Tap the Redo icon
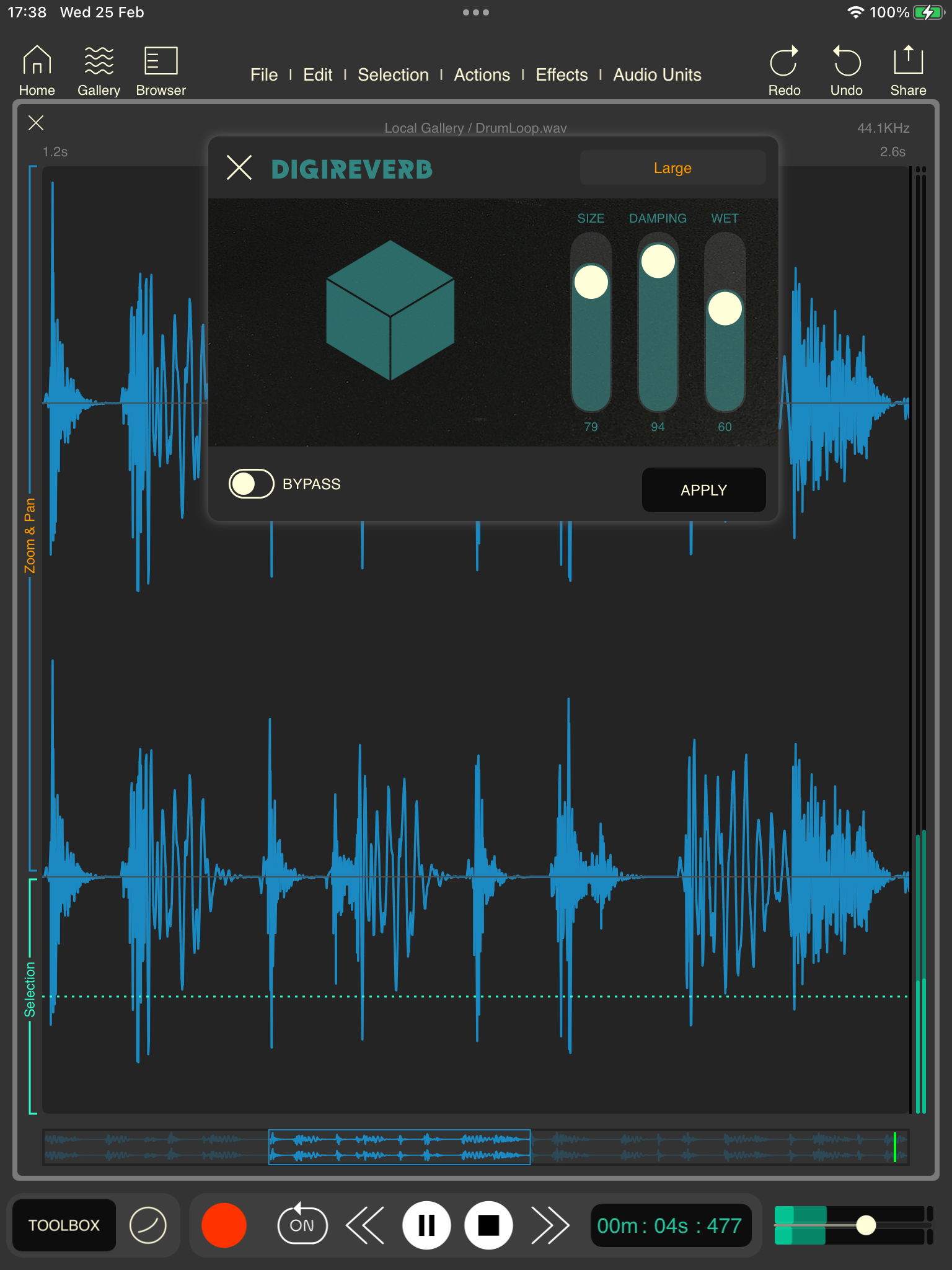 tap(784, 71)
